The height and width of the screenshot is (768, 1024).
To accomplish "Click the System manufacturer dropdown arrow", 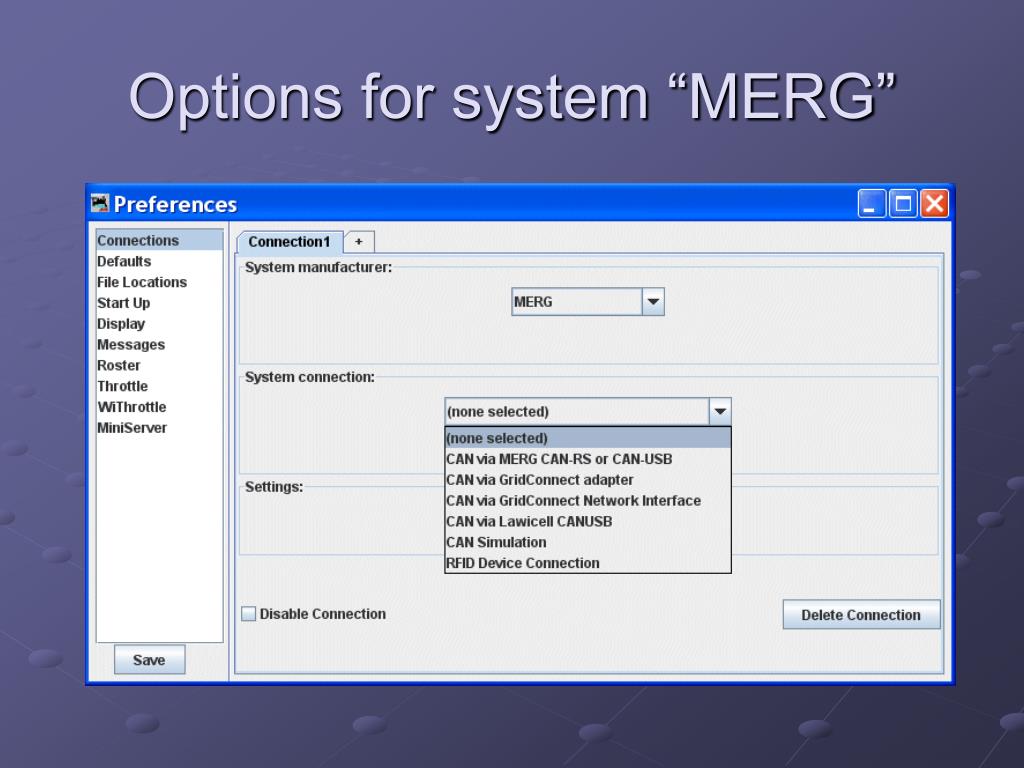I will [653, 302].
